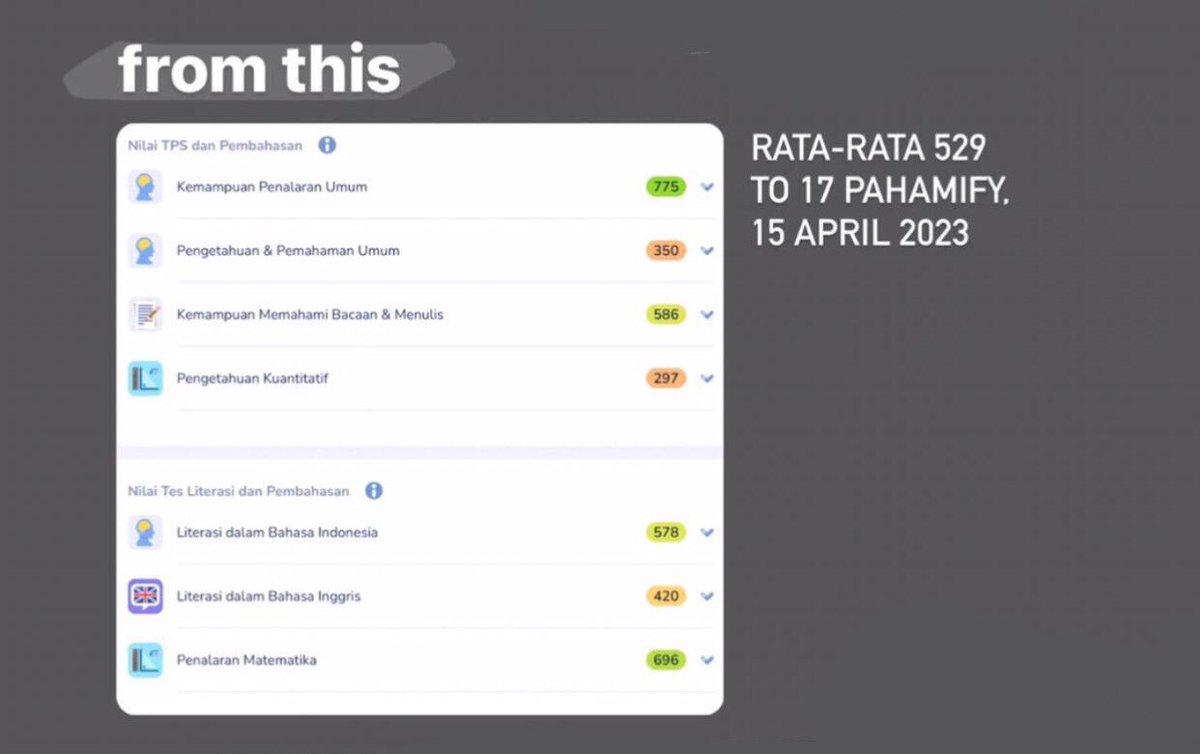Expand Kemampuan Memahami Bacaan & Menulis chevron

click(707, 315)
